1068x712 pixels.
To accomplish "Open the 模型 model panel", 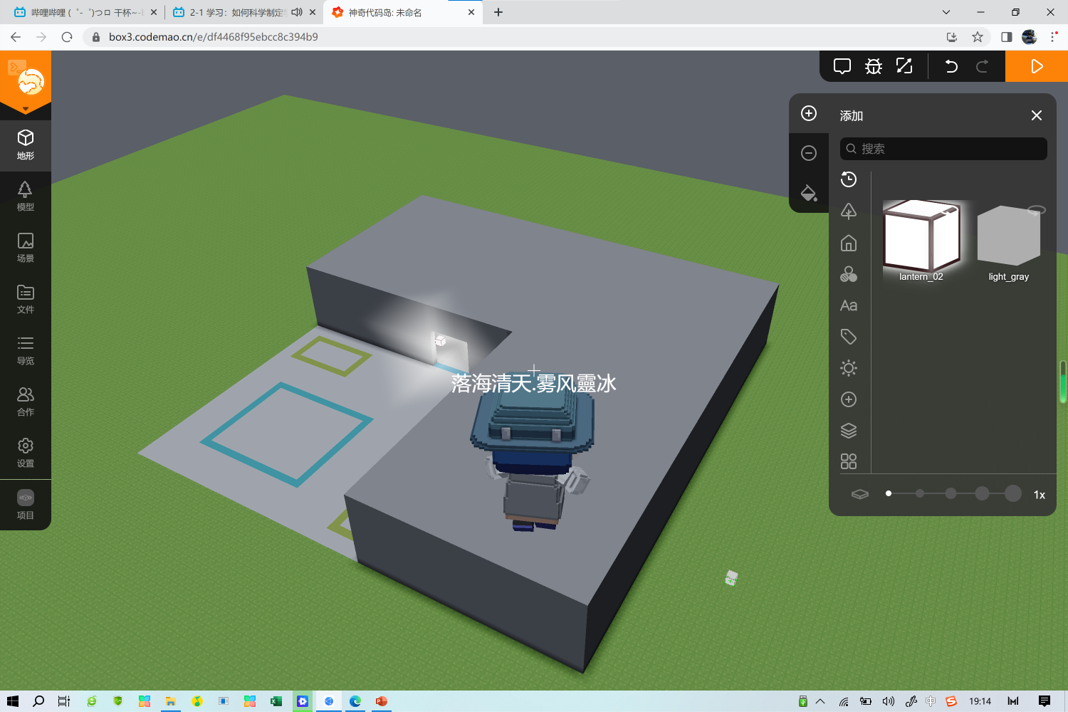I will (25, 196).
